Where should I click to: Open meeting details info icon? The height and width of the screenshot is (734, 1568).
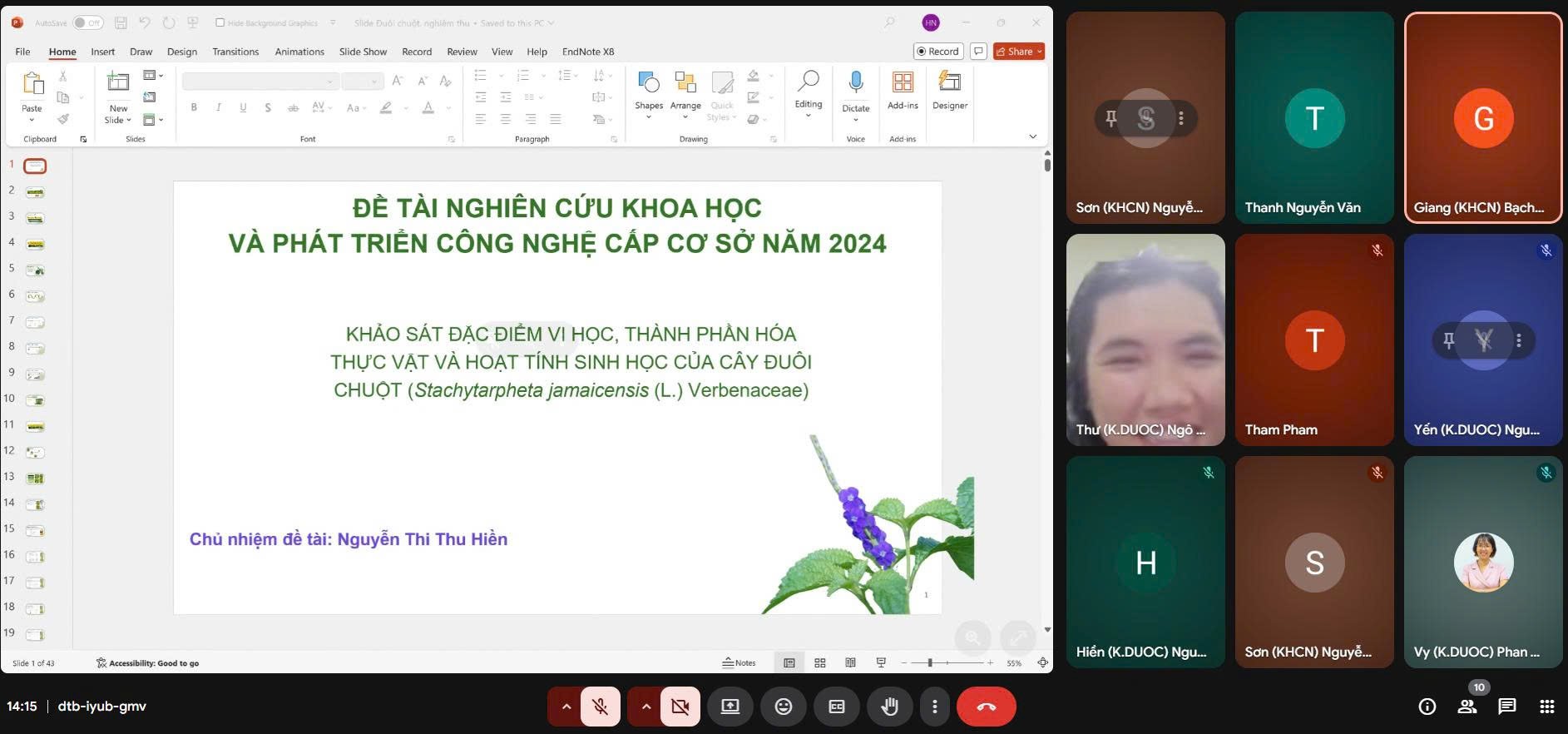(x=1427, y=707)
